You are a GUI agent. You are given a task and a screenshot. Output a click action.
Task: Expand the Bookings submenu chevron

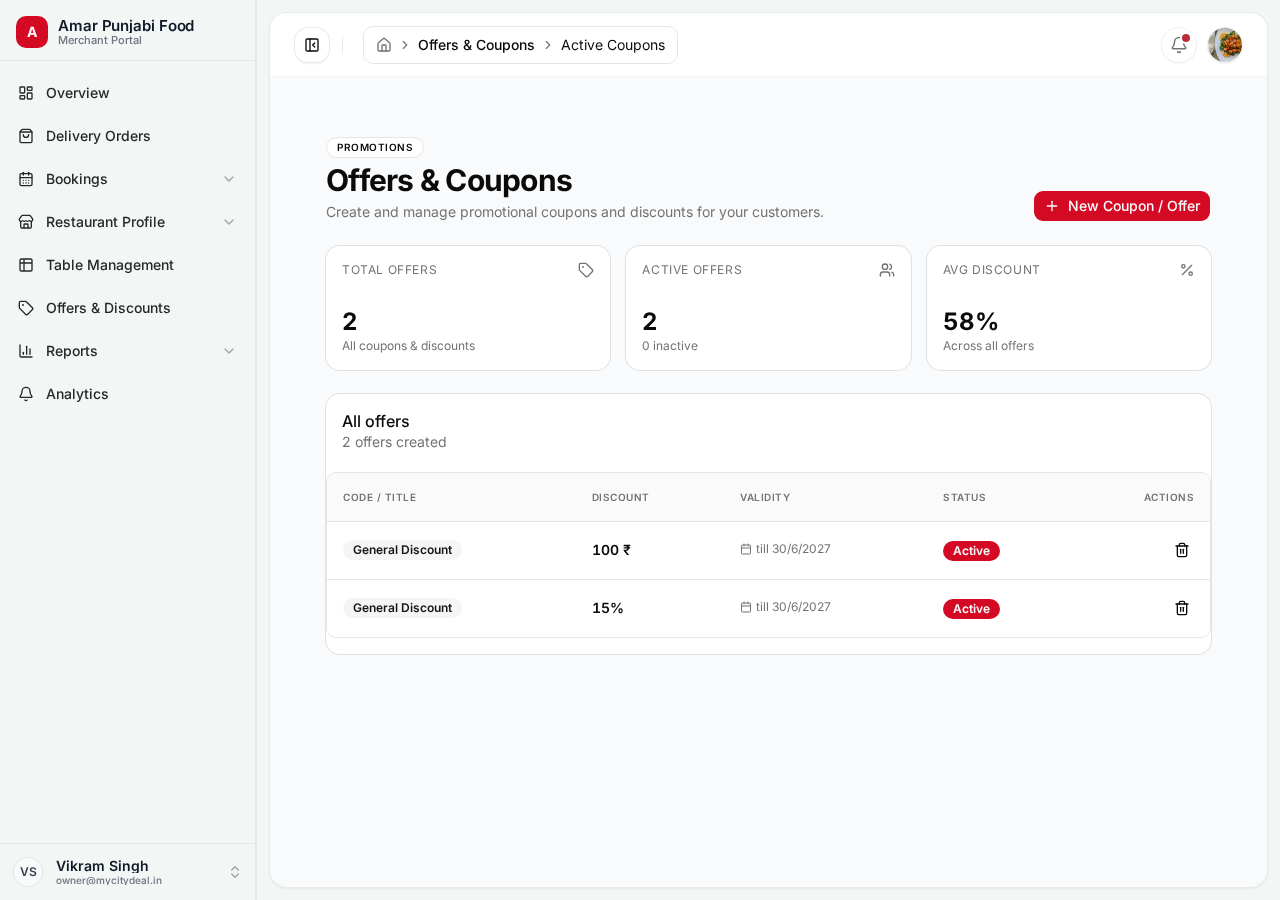229,179
